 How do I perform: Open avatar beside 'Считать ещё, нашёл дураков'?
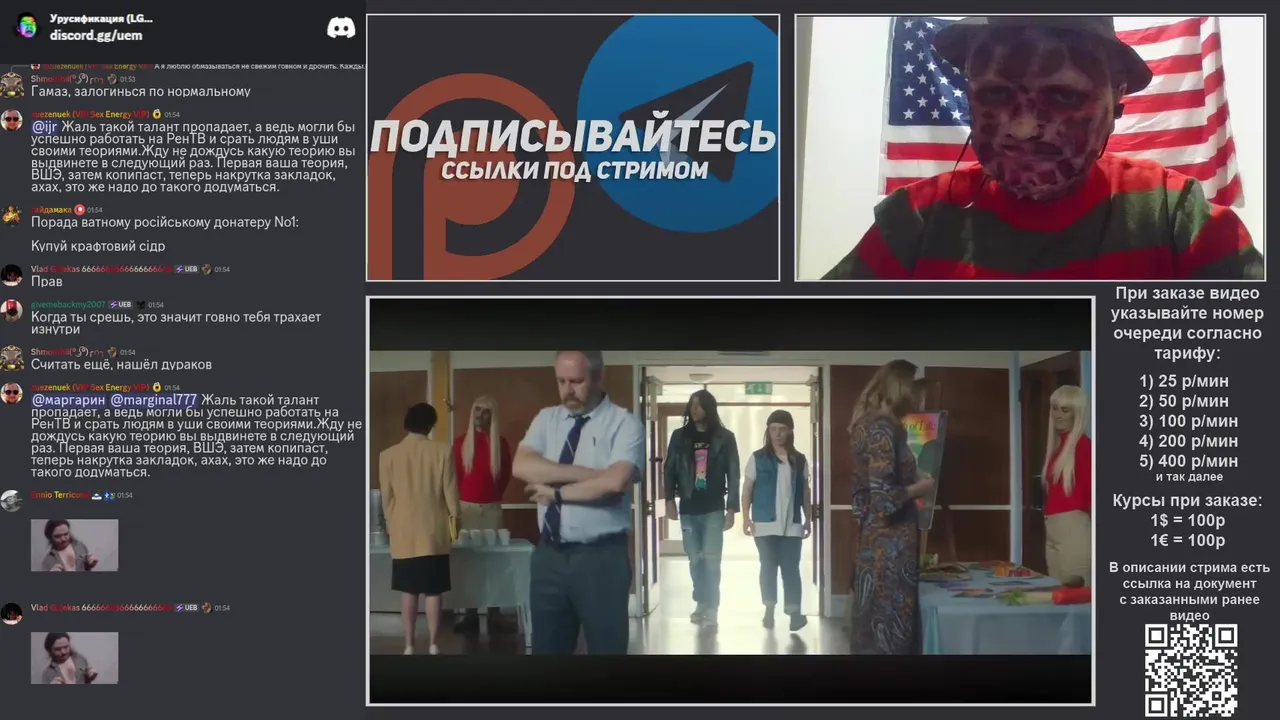click(12, 358)
